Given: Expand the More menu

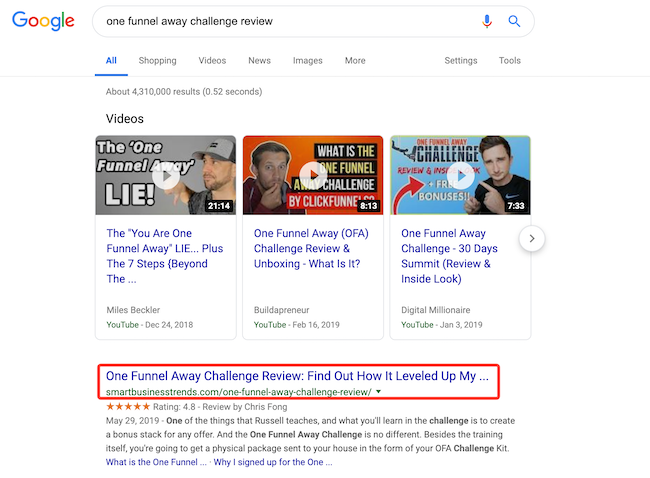Looking at the screenshot, I should pyautogui.click(x=355, y=61).
